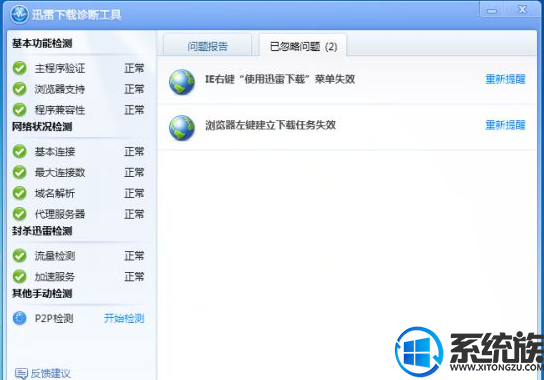Click the blue P2P检测 globe icon
The width and height of the screenshot is (544, 380).
pos(20,318)
